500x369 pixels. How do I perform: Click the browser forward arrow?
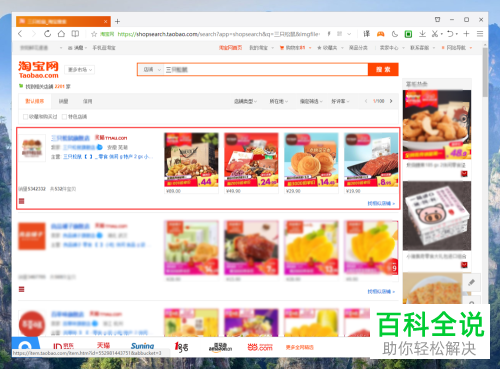(x=34, y=34)
